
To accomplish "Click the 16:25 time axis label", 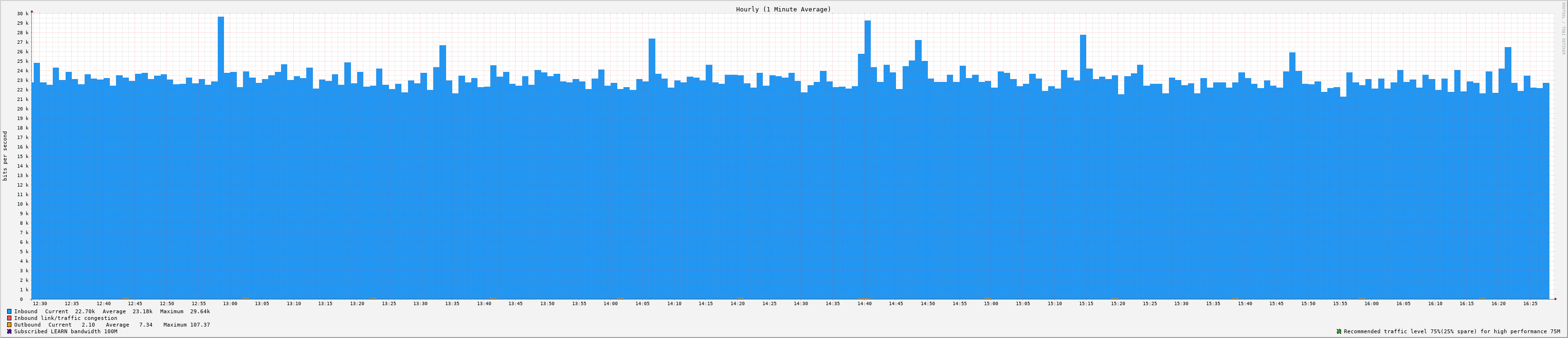I will pos(1529,303).
